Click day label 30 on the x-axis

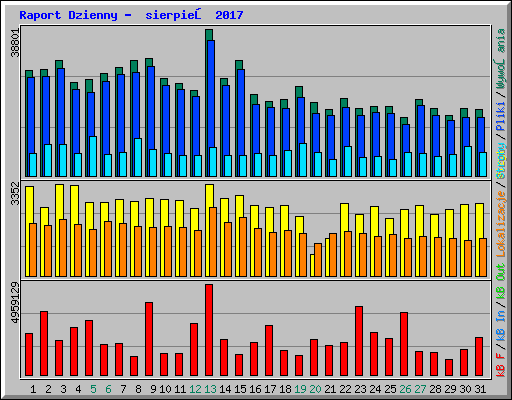point(465,389)
